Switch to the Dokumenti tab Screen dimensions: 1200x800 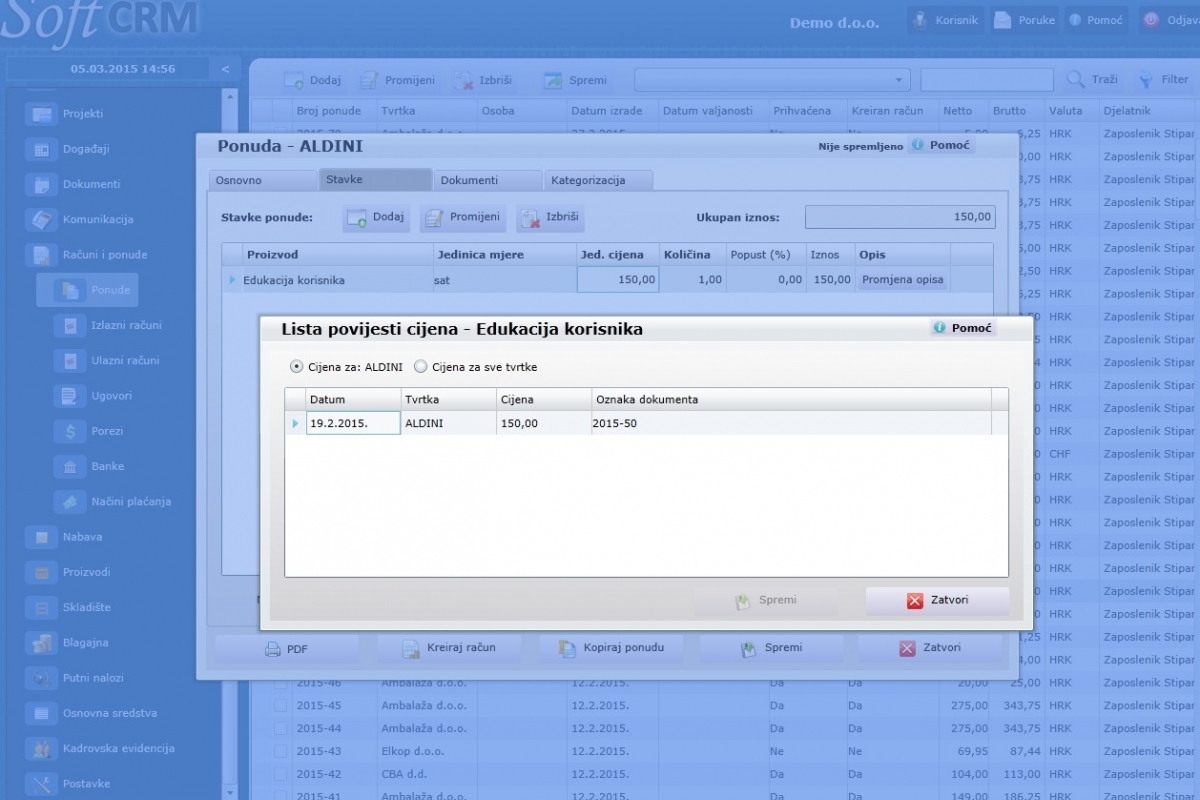coord(487,180)
